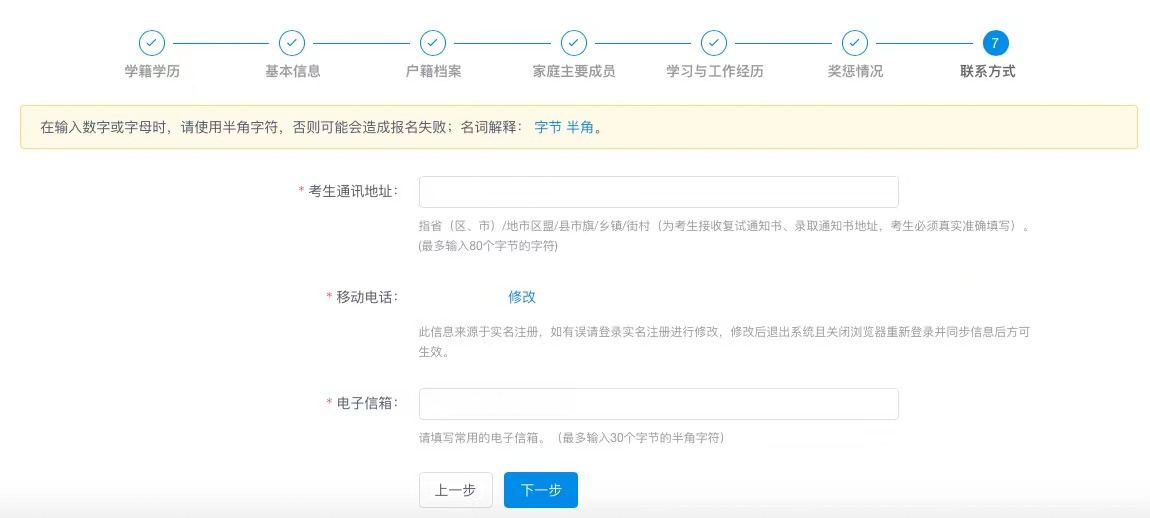Image resolution: width=1150 pixels, height=518 pixels.
Task: Click the checkmark icon above 户籍档案
Action: (433, 43)
